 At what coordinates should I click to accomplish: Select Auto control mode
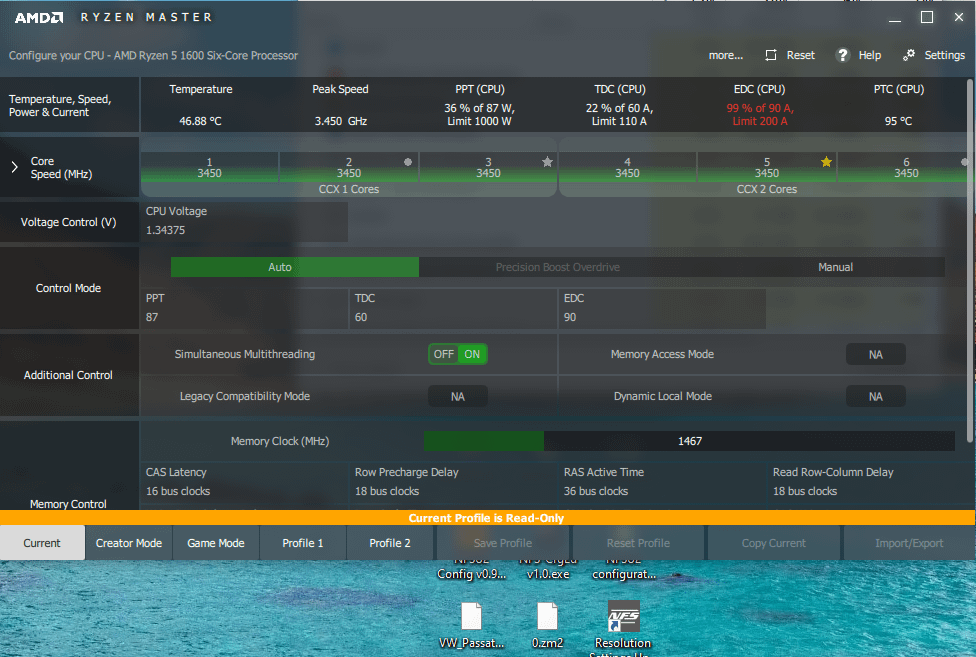[295, 267]
